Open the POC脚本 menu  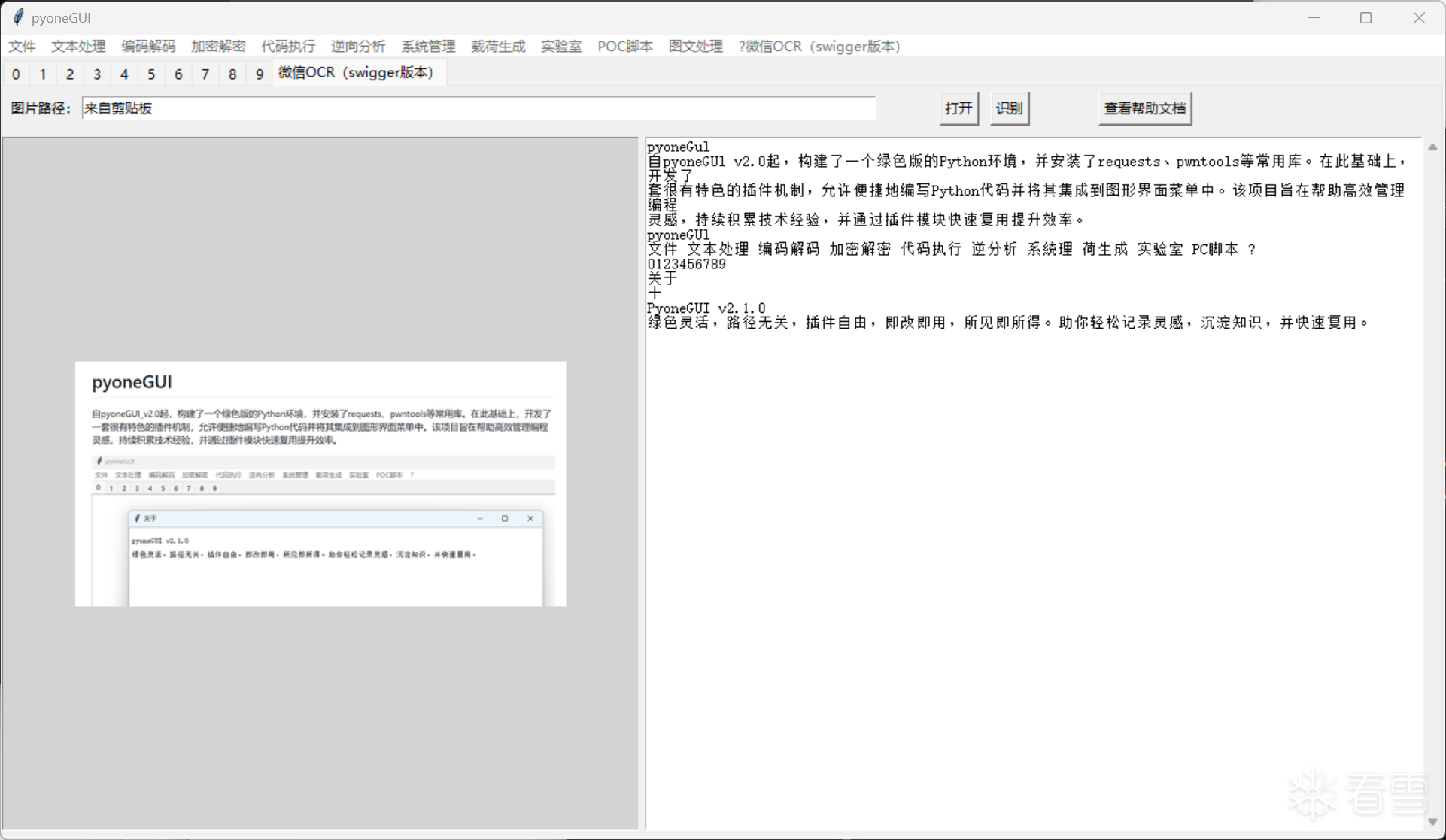tap(625, 47)
